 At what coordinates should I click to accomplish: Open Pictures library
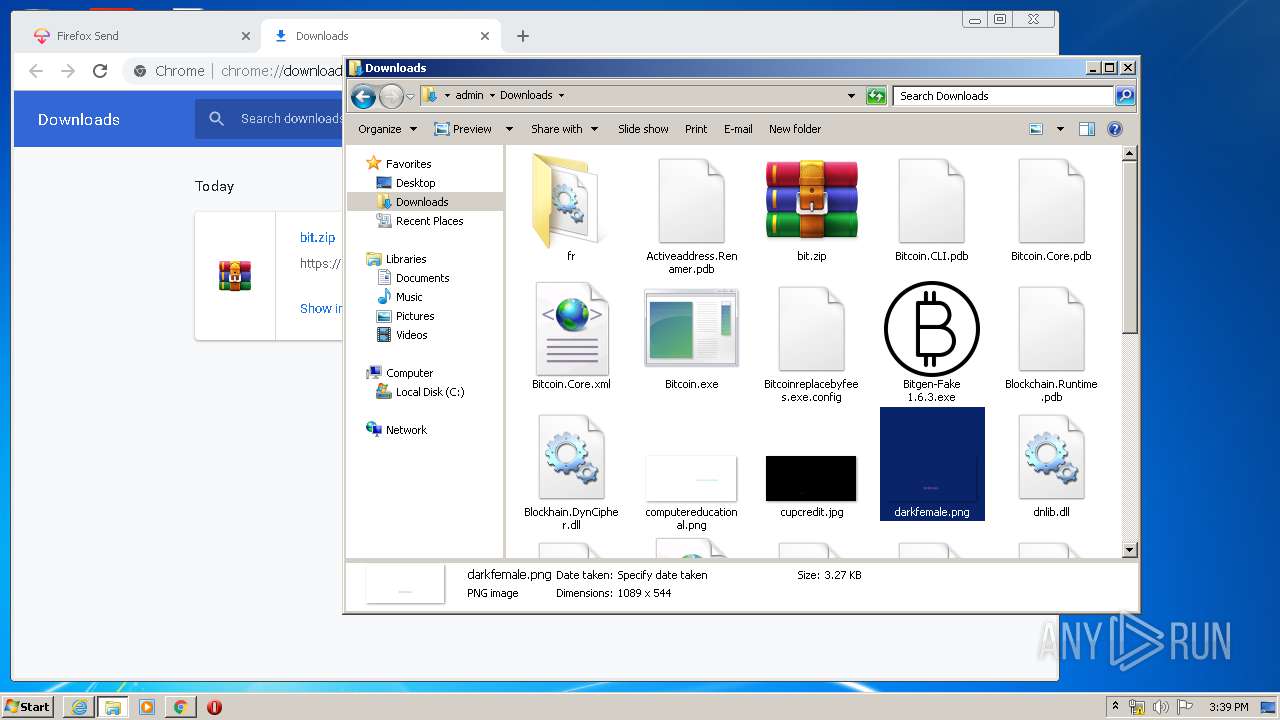pos(415,316)
